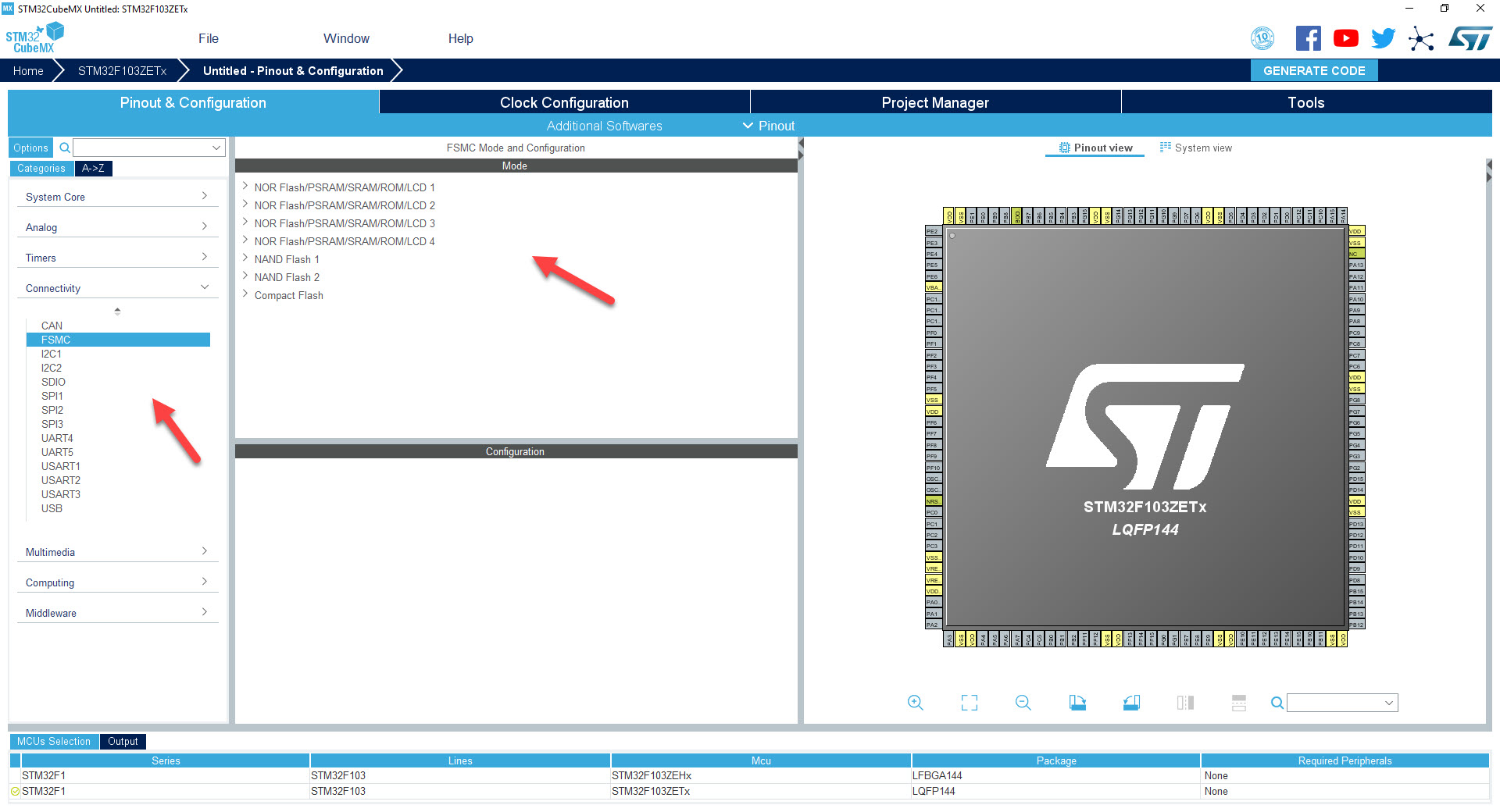Open the Output tab

pyautogui.click(x=123, y=741)
